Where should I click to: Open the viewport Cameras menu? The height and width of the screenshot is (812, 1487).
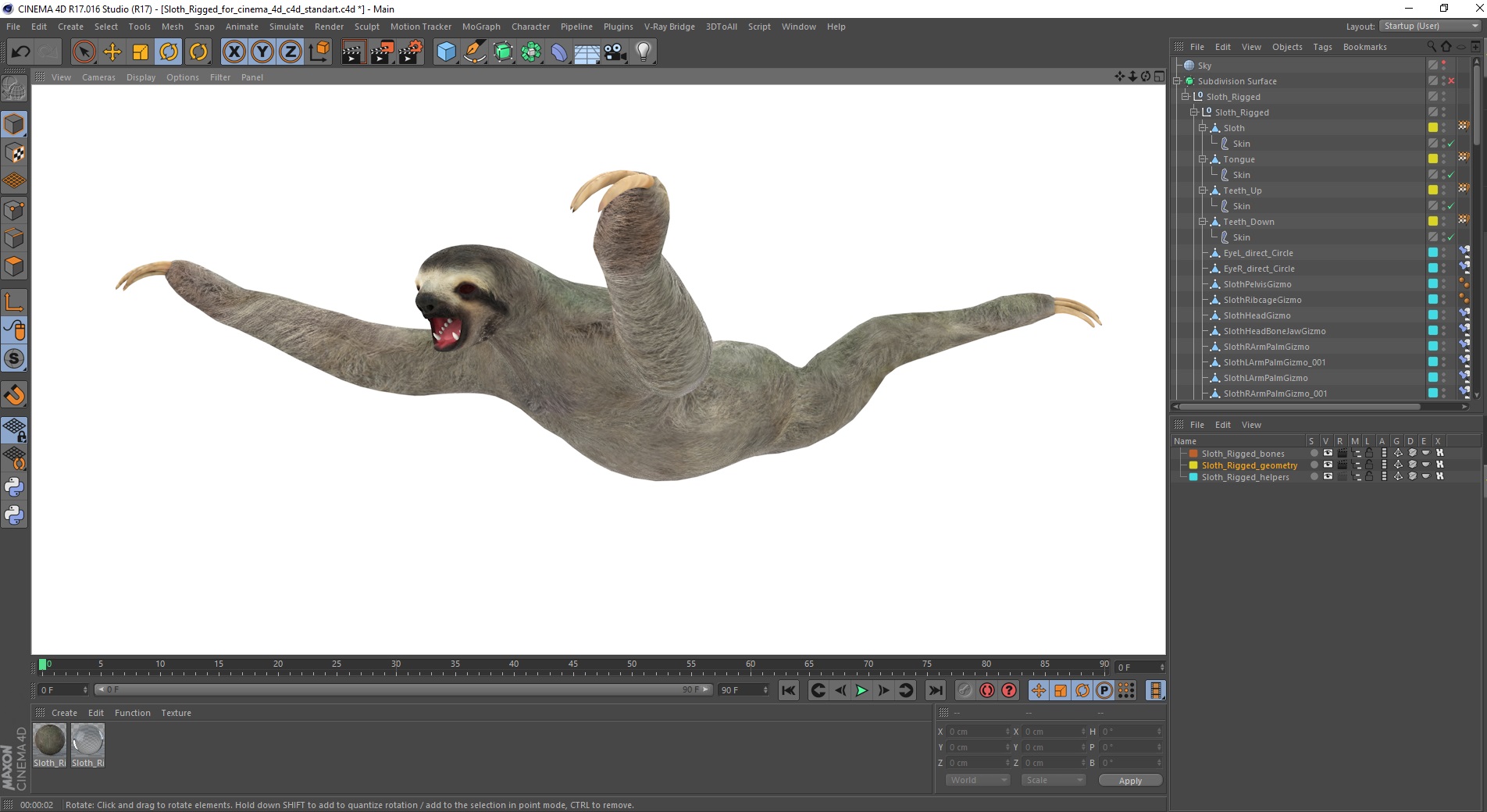coord(98,77)
